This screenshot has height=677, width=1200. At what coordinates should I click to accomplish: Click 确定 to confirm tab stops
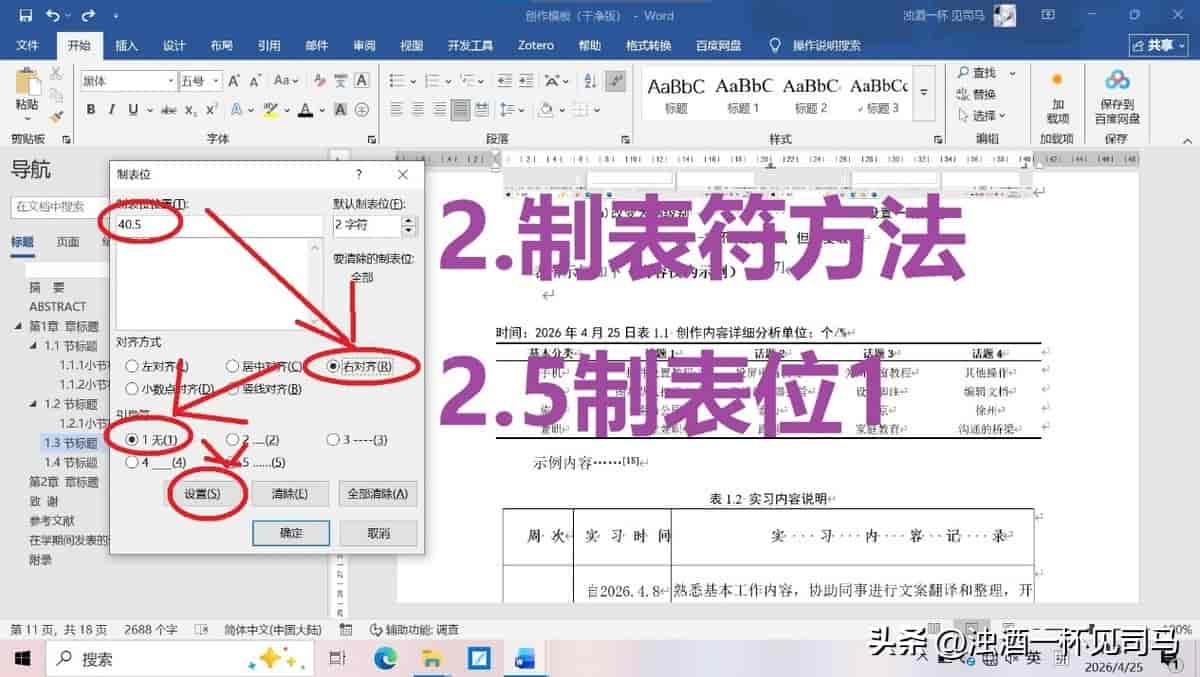click(291, 533)
